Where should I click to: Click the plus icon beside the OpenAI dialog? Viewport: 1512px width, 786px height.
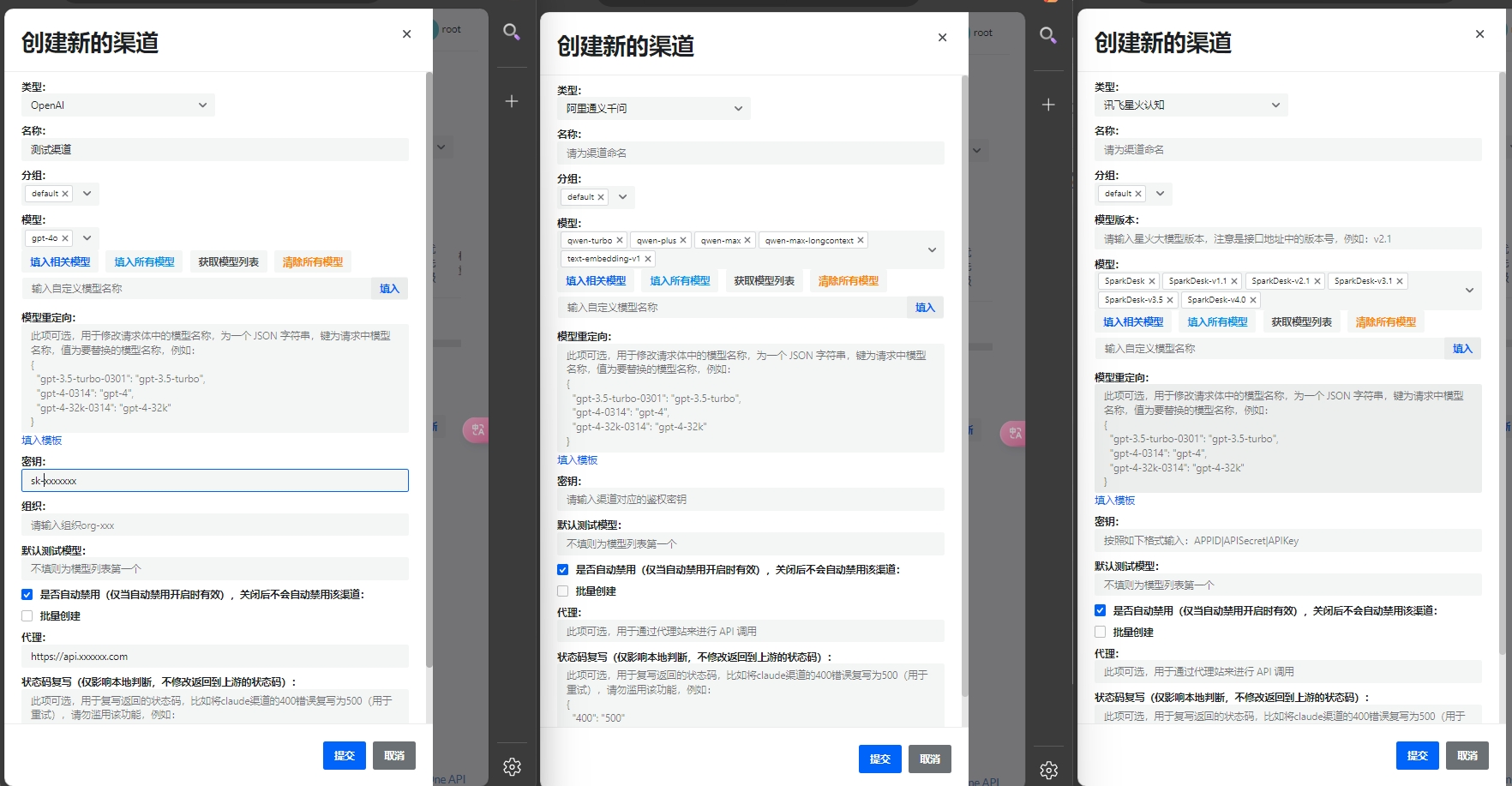(x=512, y=101)
